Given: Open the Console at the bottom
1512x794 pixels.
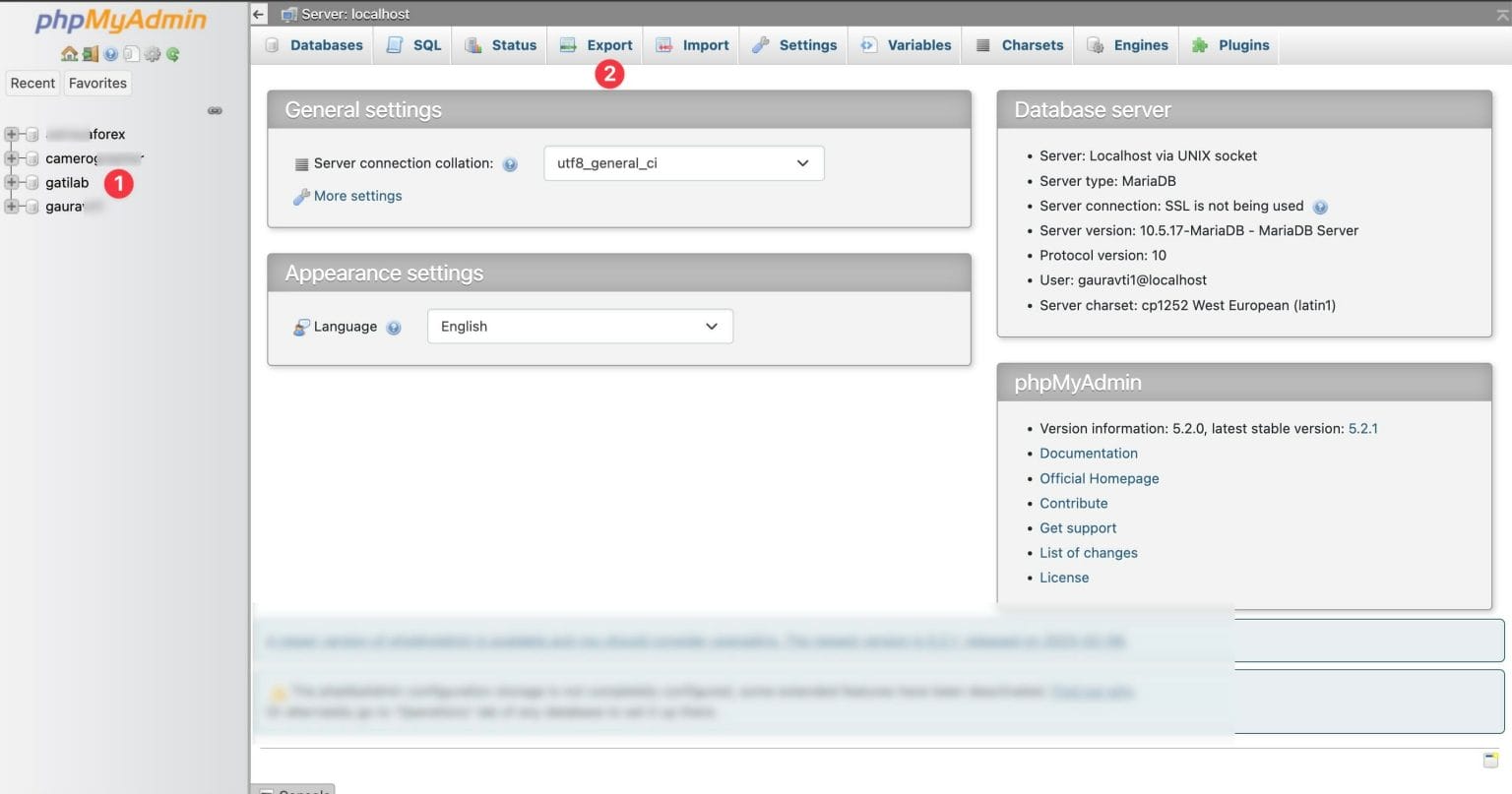Looking at the screenshot, I should click(295, 790).
